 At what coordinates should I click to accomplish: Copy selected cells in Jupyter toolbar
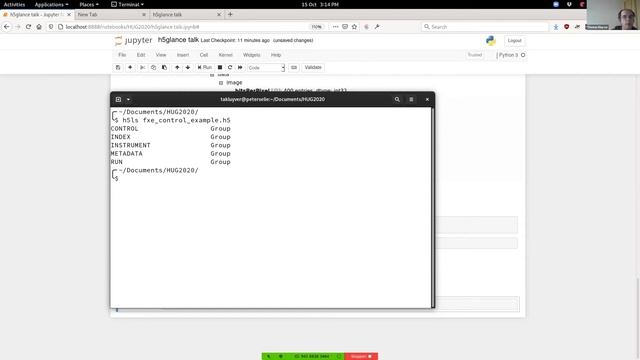pyautogui.click(x=153, y=67)
